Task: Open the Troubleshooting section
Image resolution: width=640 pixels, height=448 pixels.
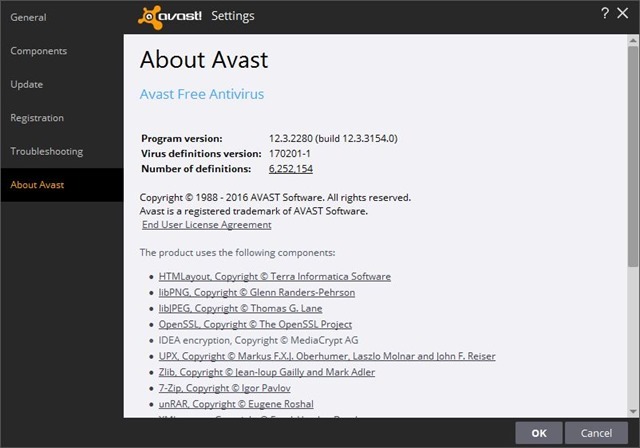Action: click(47, 152)
